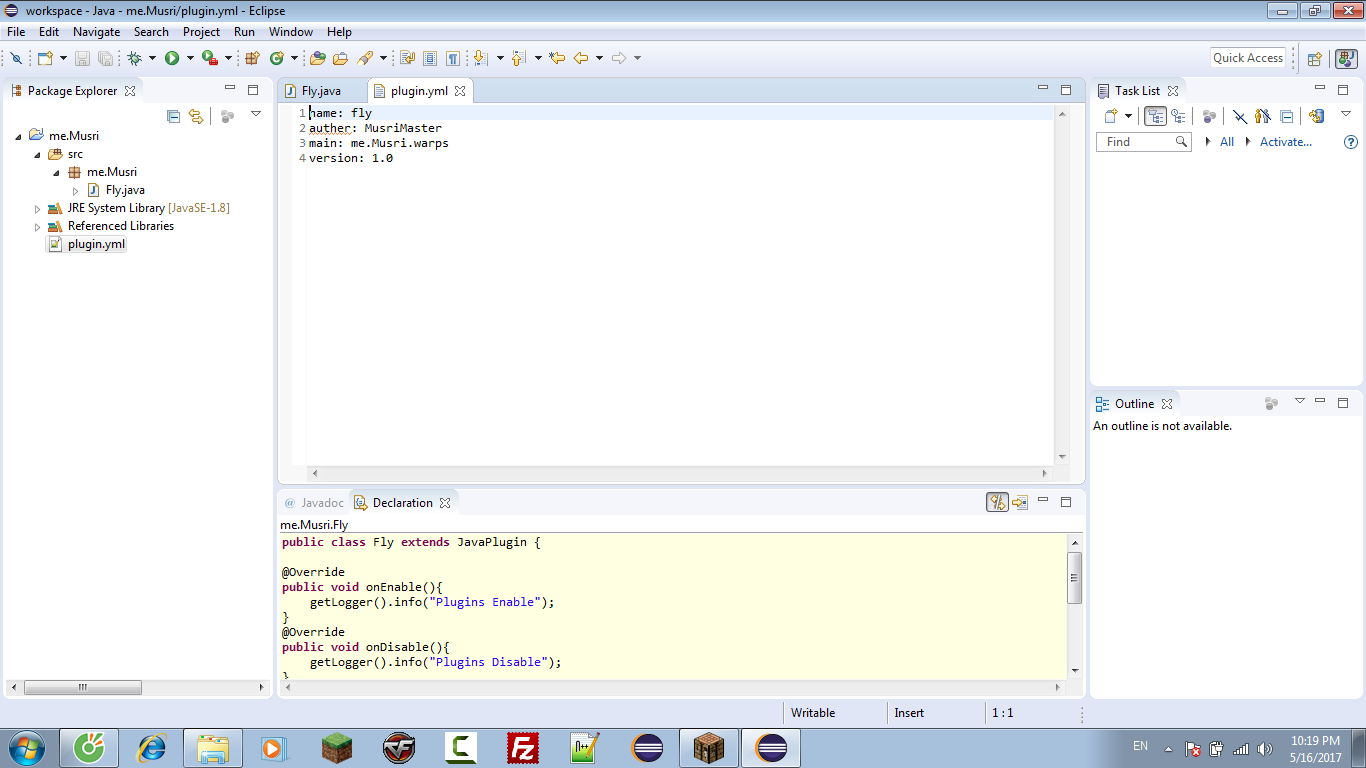Click the Activate... link in Task List
The height and width of the screenshot is (768, 1366).
pos(1285,142)
